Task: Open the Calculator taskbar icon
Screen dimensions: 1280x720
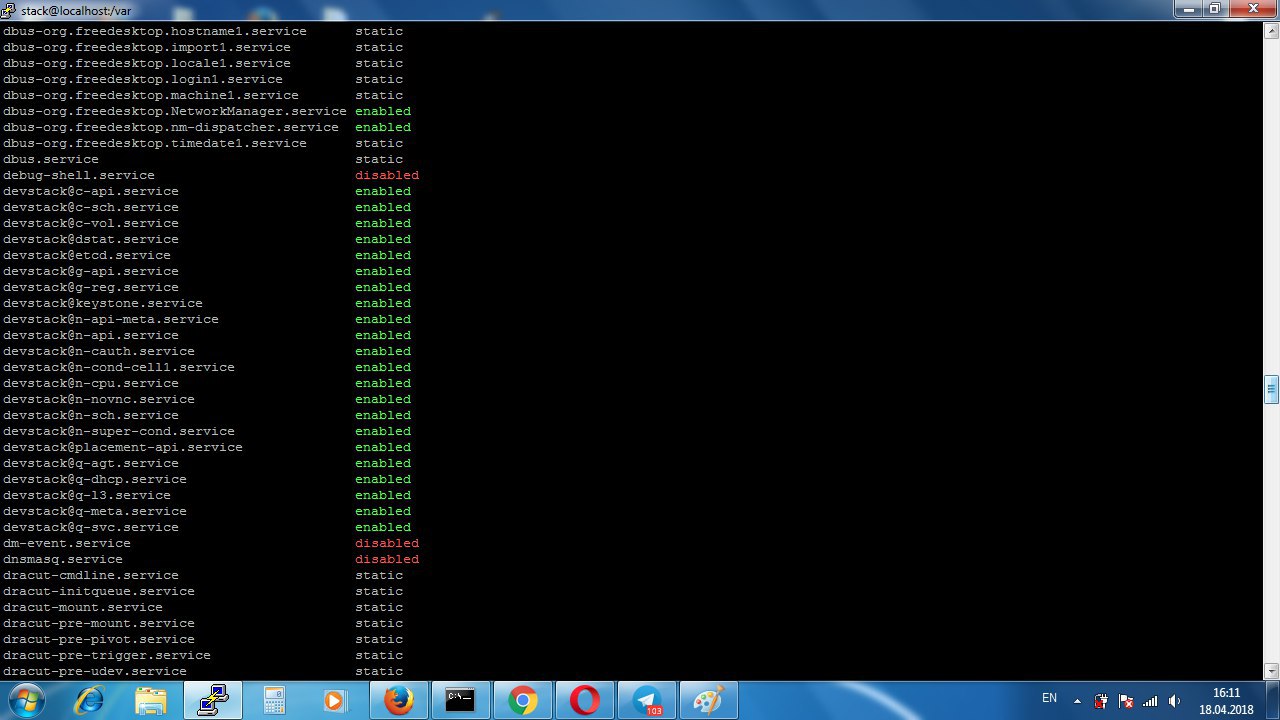Action: pos(275,701)
